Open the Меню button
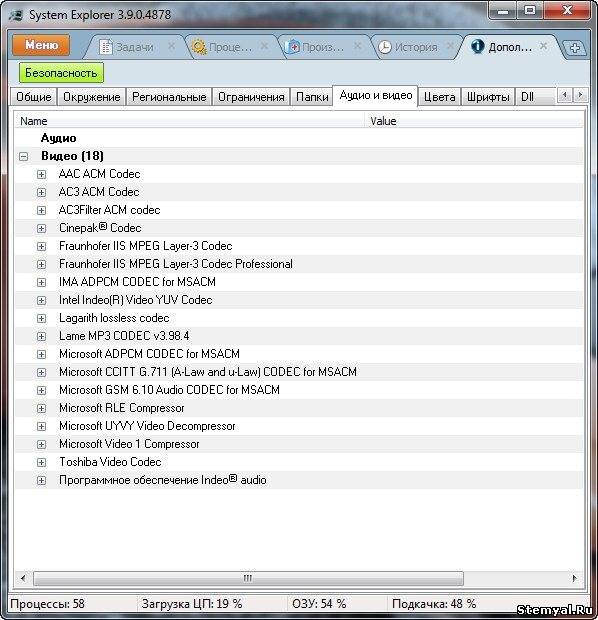 coord(41,45)
